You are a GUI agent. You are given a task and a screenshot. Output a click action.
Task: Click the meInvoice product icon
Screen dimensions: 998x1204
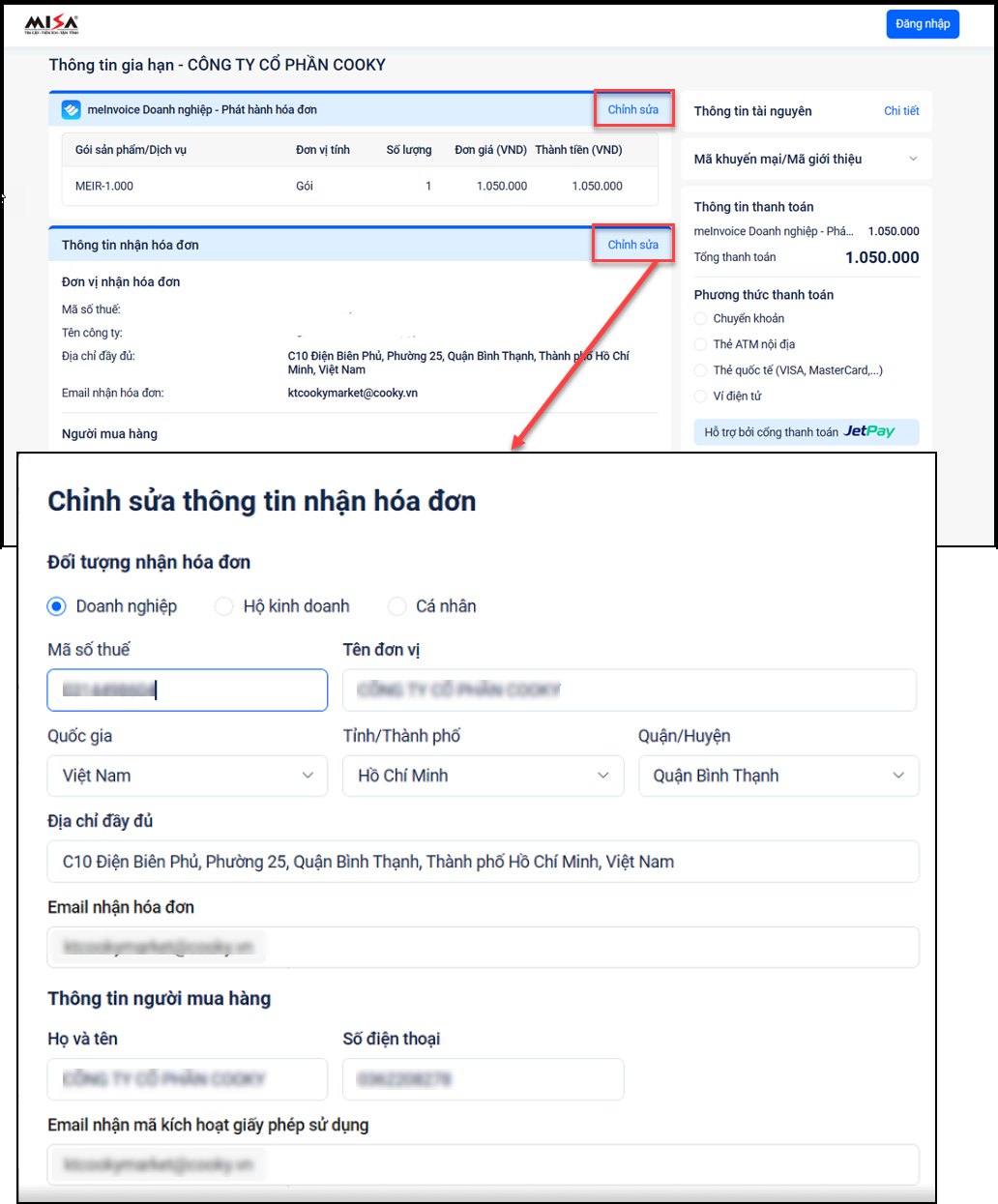tap(71, 110)
